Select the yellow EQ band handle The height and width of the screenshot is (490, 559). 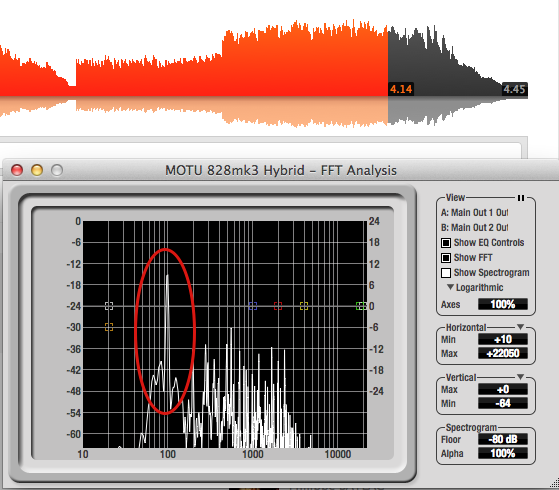pos(304,306)
